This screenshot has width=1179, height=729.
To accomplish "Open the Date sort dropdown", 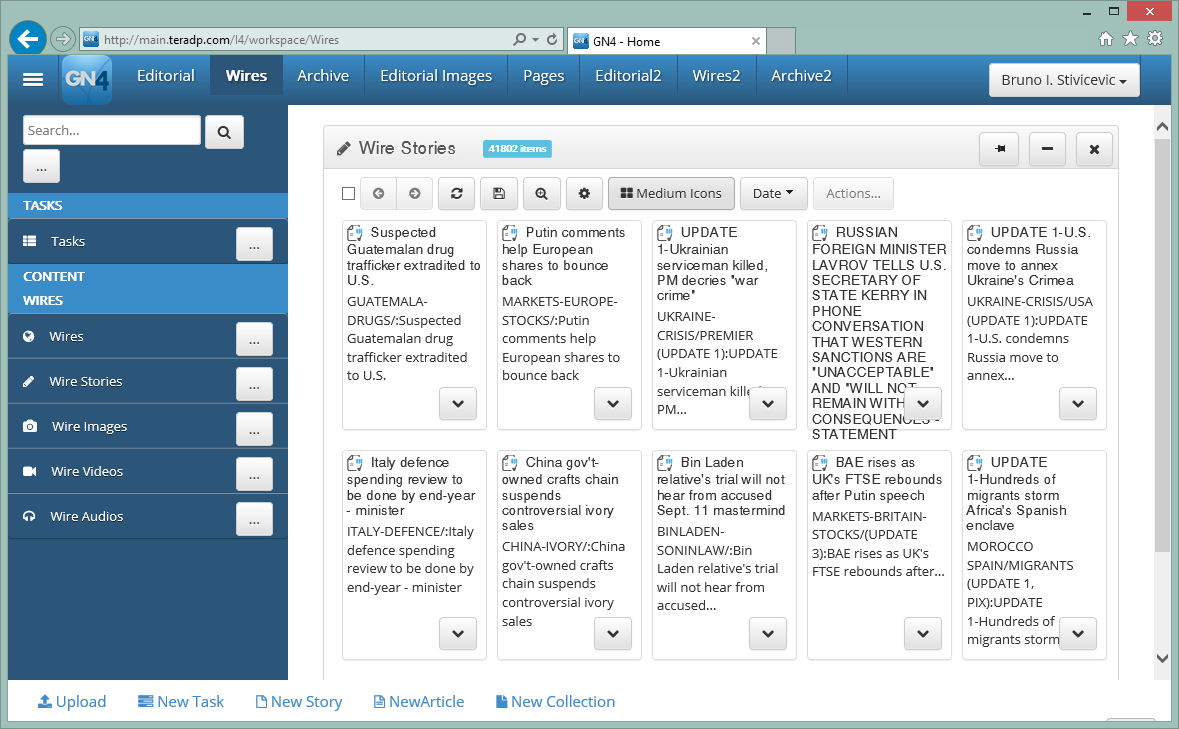I will tap(774, 194).
